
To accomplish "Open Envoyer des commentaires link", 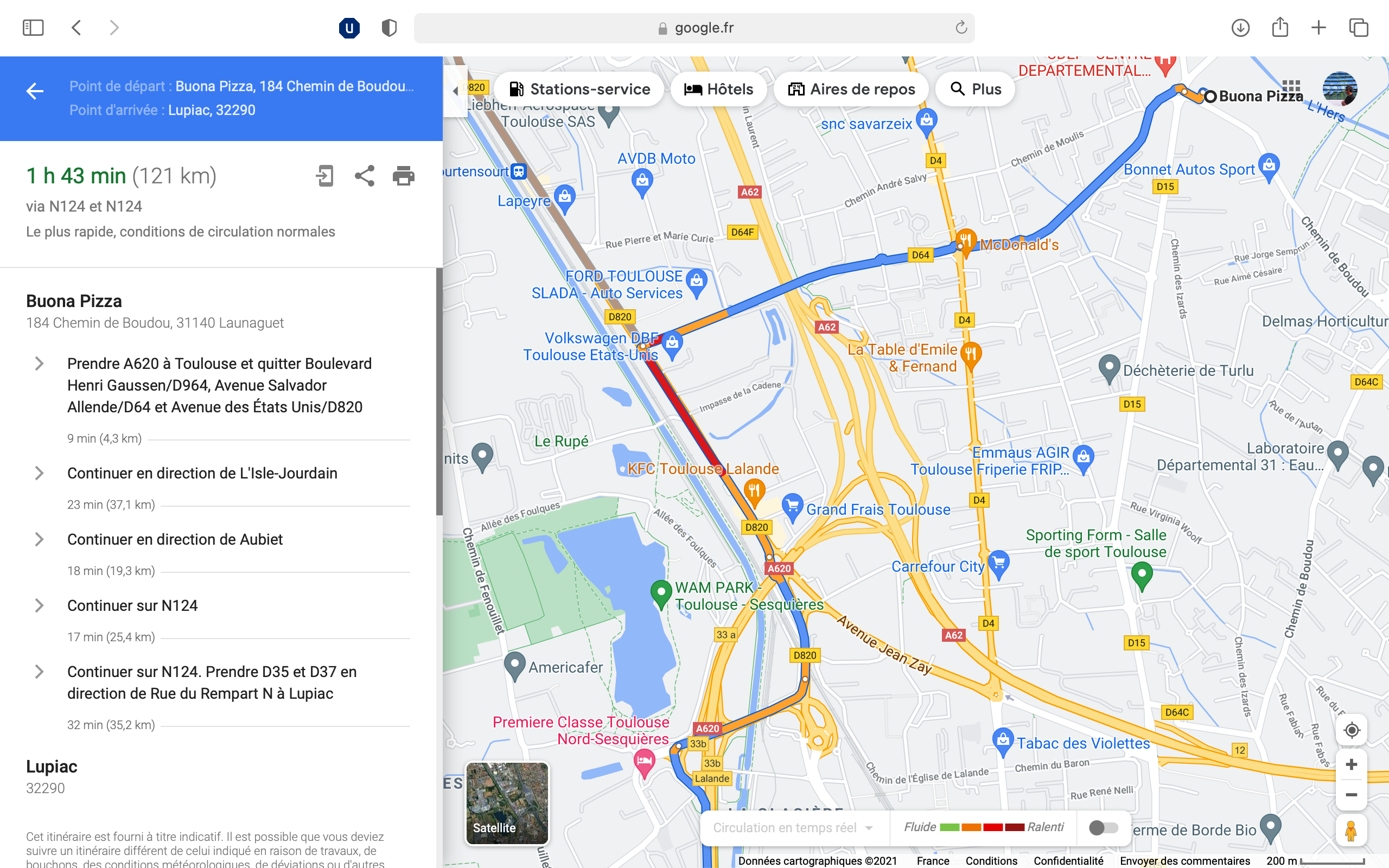I will (1184, 860).
